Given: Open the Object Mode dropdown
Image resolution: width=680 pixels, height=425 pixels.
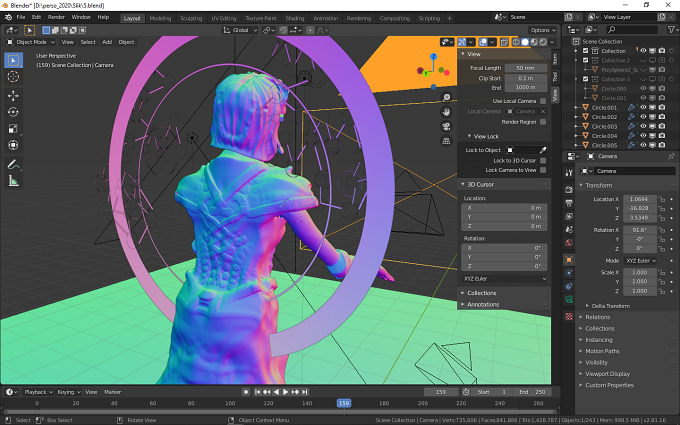Looking at the screenshot, I should pos(31,42).
